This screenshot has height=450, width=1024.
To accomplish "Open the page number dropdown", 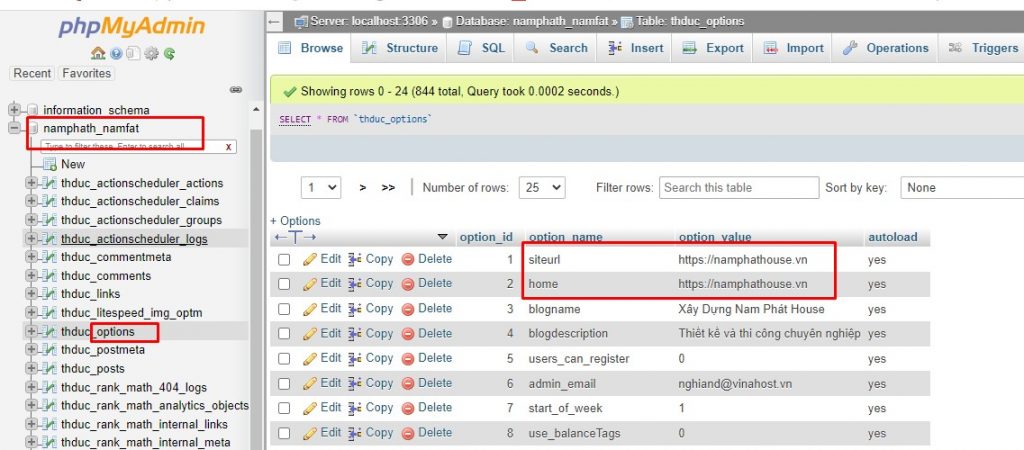I will pos(321,187).
